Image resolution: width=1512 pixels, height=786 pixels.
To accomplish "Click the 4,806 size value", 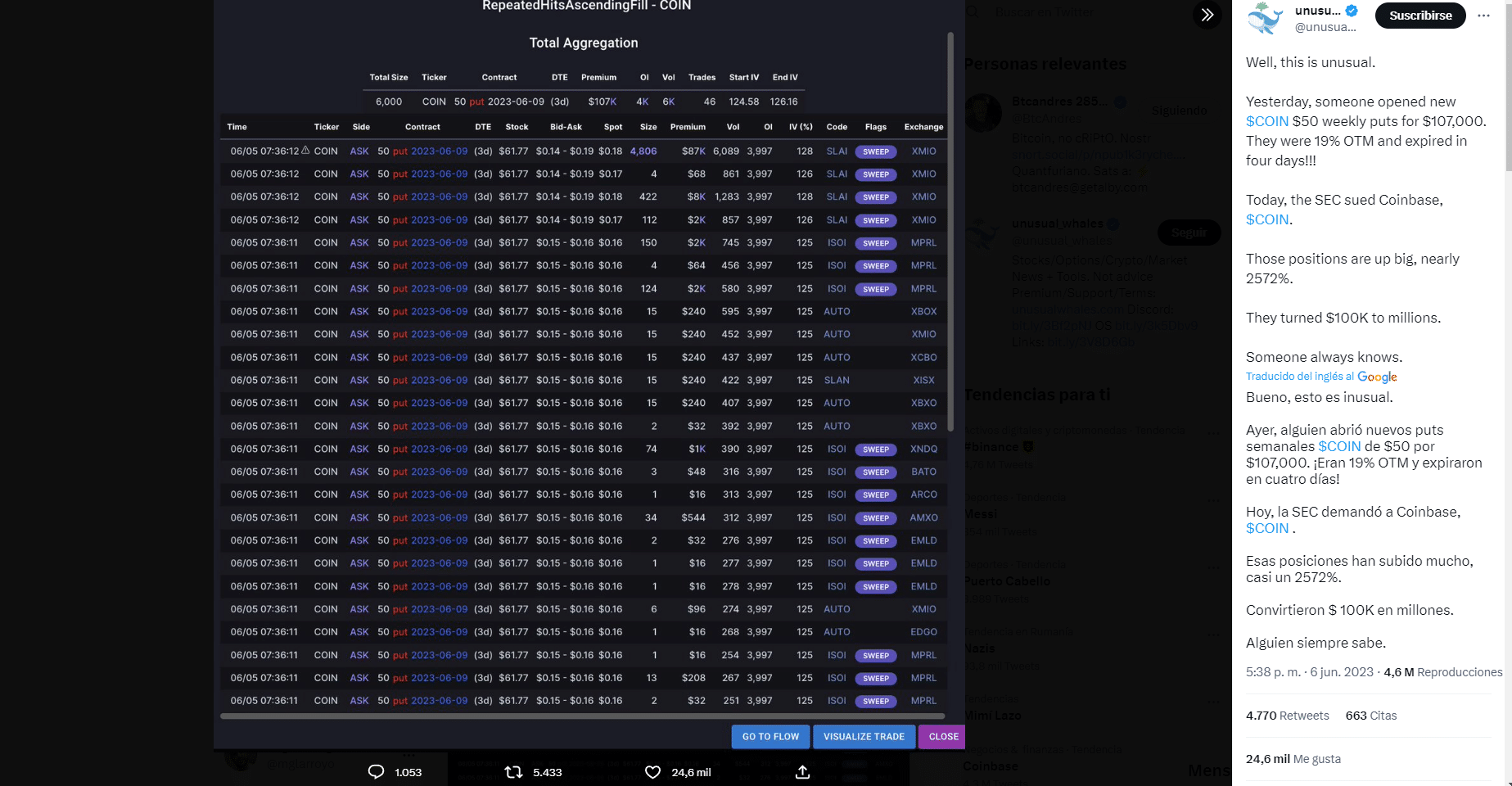I will click(643, 151).
